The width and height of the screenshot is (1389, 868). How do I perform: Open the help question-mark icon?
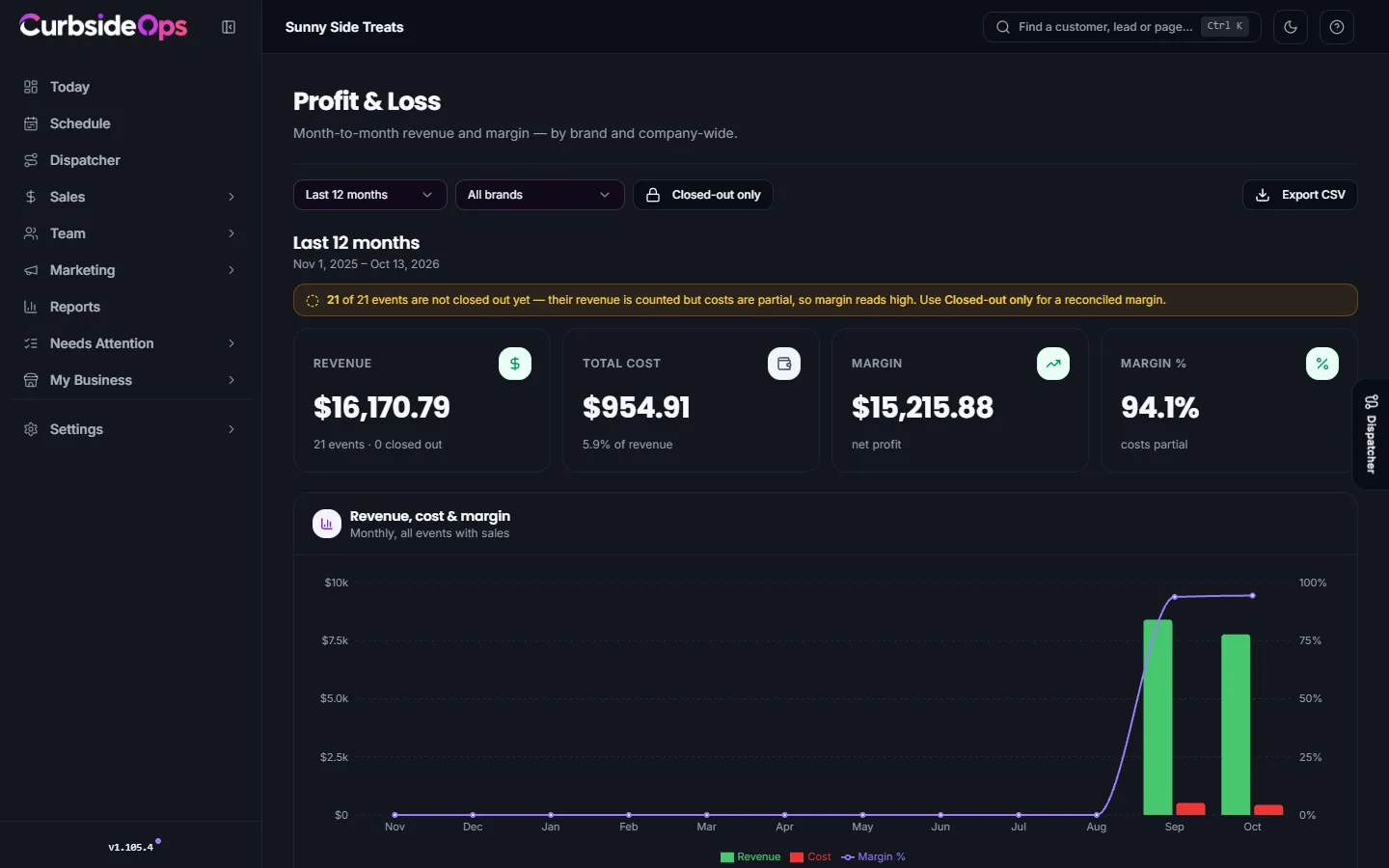click(1337, 27)
